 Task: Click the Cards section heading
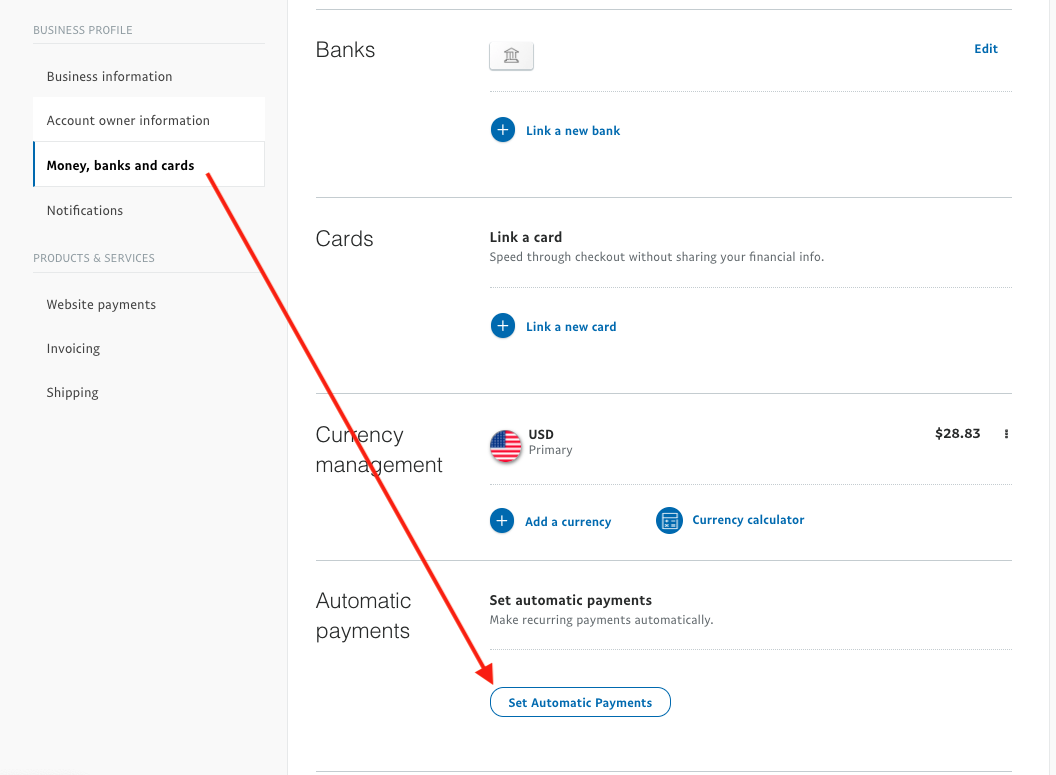pos(344,238)
